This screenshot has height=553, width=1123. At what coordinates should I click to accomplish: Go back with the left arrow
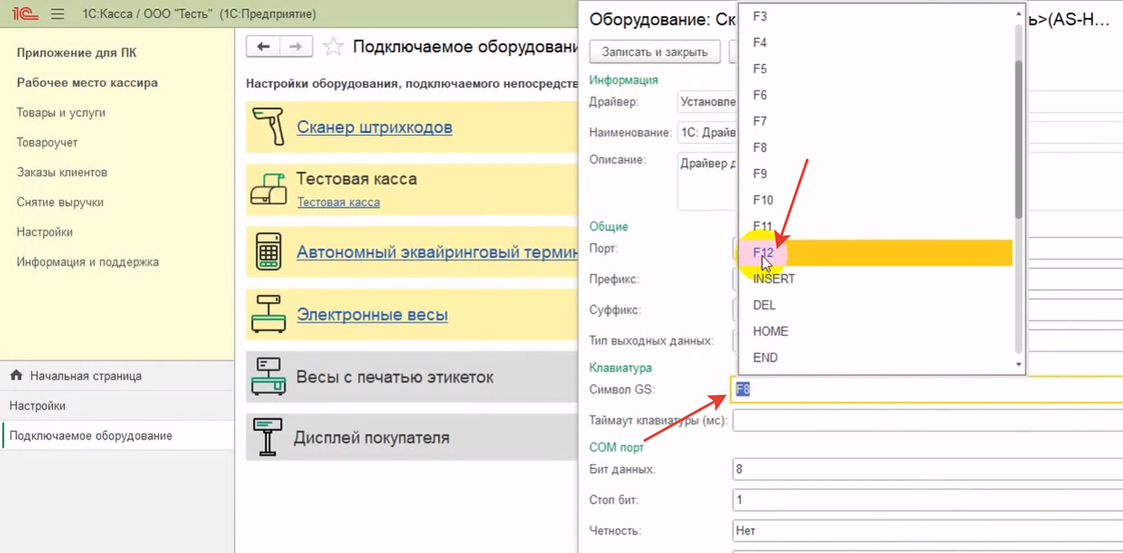click(263, 47)
